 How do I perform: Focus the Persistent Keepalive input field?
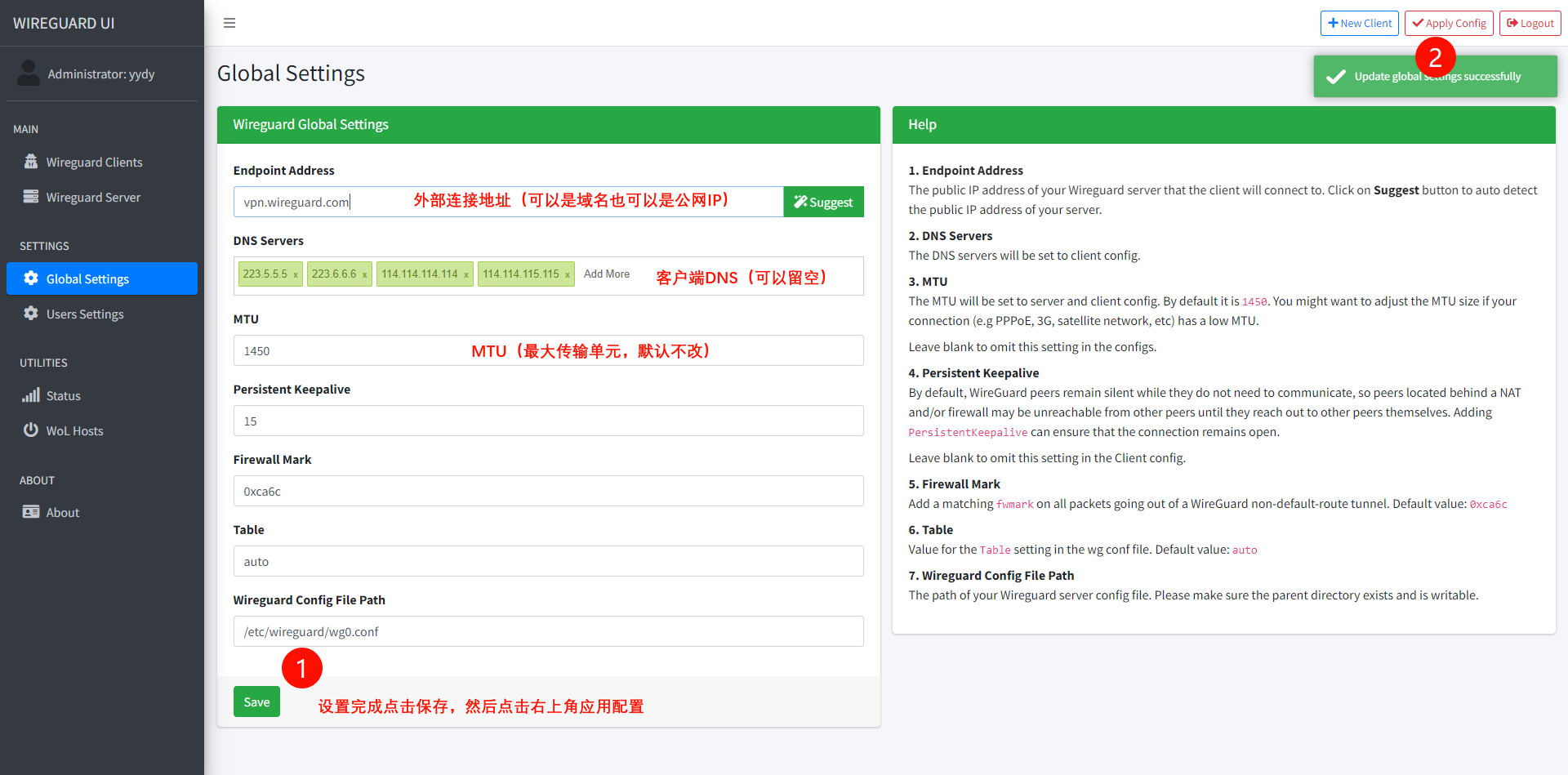pyautogui.click(x=548, y=421)
